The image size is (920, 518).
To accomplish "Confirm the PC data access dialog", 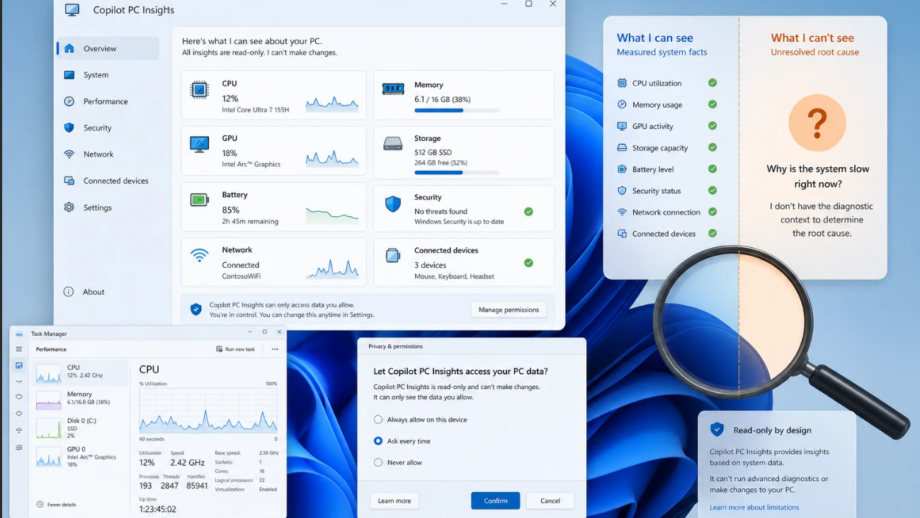I will (495, 500).
